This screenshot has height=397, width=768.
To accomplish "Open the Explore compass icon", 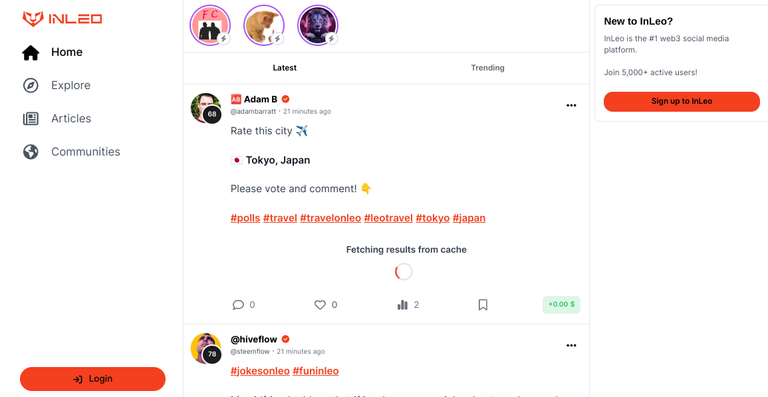I will point(30,85).
